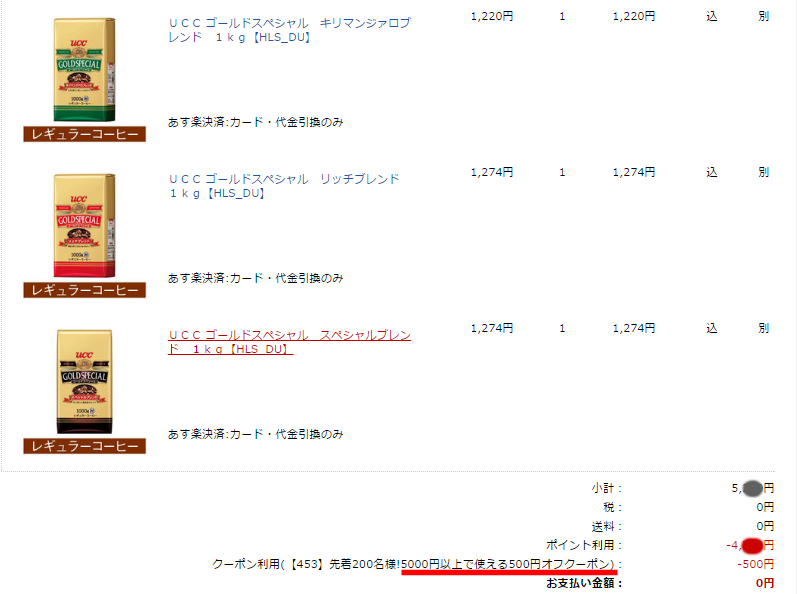Click レギュラーコーヒー banner under Special Blend bag

(x=84, y=446)
